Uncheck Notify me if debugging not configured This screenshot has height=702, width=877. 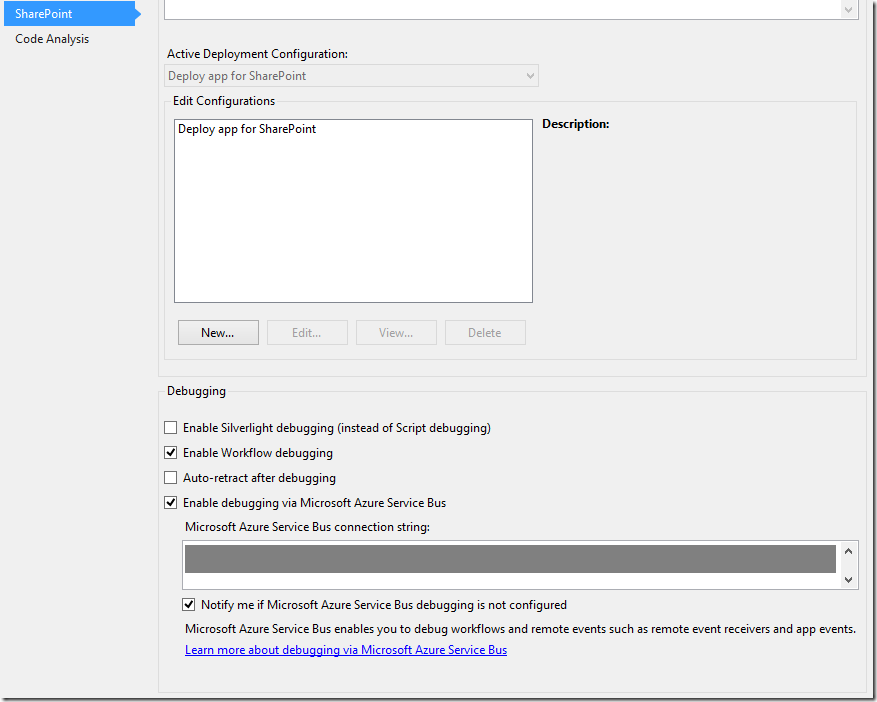(189, 605)
